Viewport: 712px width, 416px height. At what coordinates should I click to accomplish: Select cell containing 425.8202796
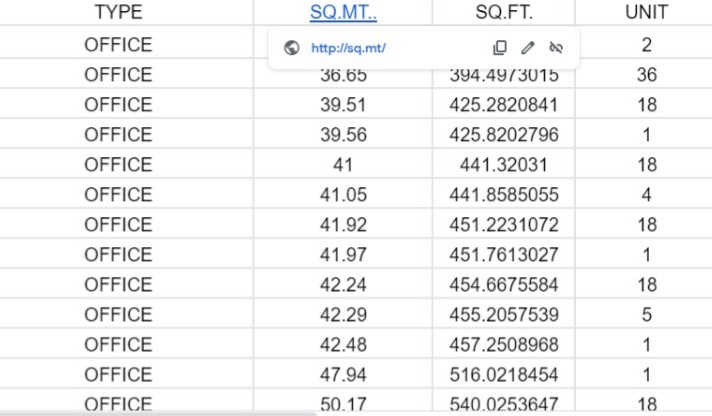coord(504,134)
